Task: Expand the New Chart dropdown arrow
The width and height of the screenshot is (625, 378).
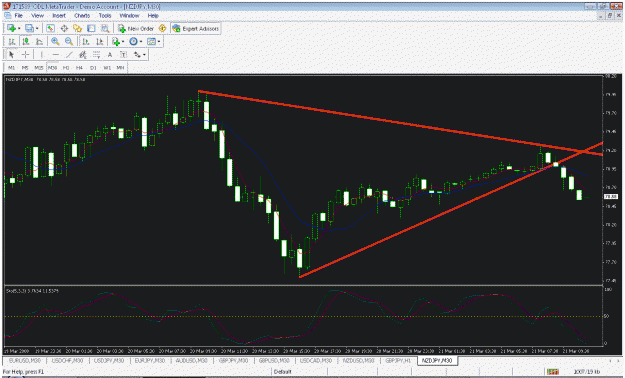Action: pyautogui.click(x=19, y=29)
